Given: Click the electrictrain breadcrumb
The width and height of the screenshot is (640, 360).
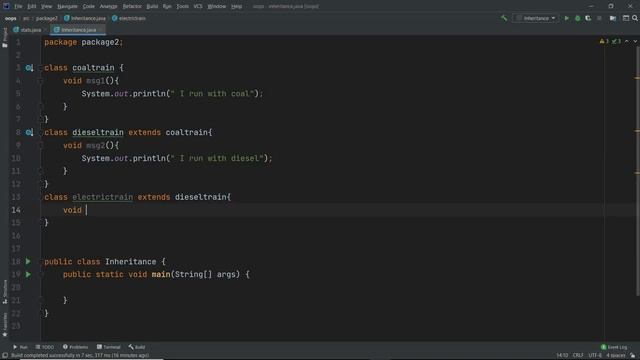Looking at the screenshot, I should pos(129,18).
